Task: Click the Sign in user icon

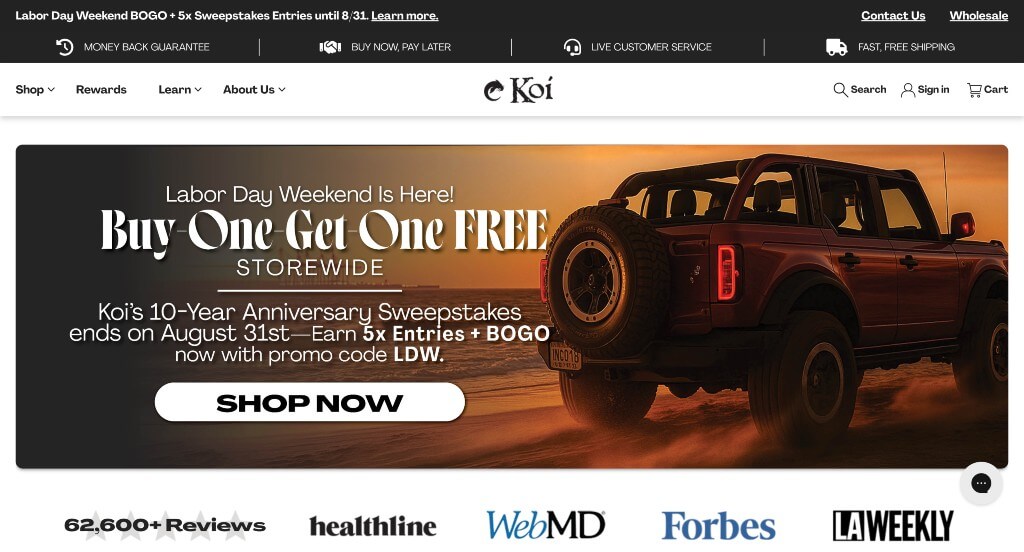Action: [x=908, y=90]
